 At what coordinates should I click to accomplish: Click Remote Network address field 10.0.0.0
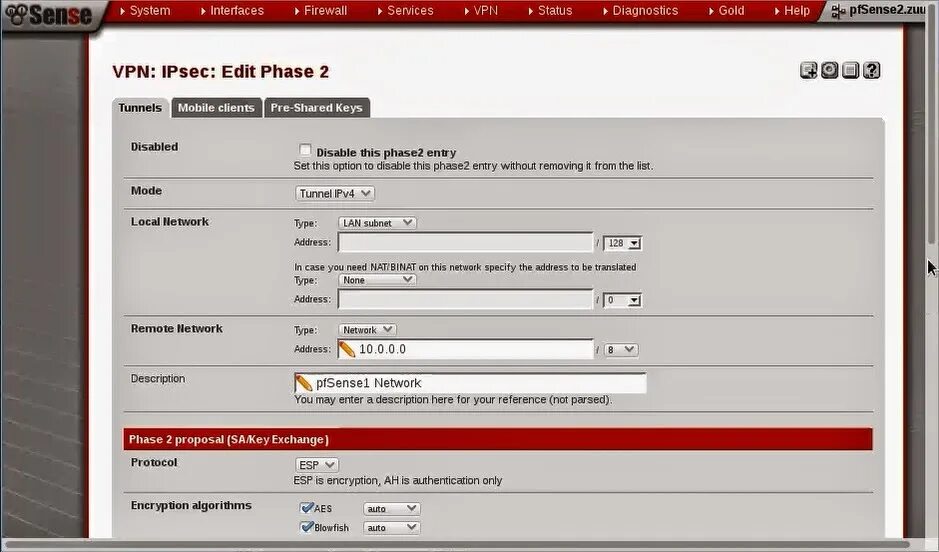[465, 349]
